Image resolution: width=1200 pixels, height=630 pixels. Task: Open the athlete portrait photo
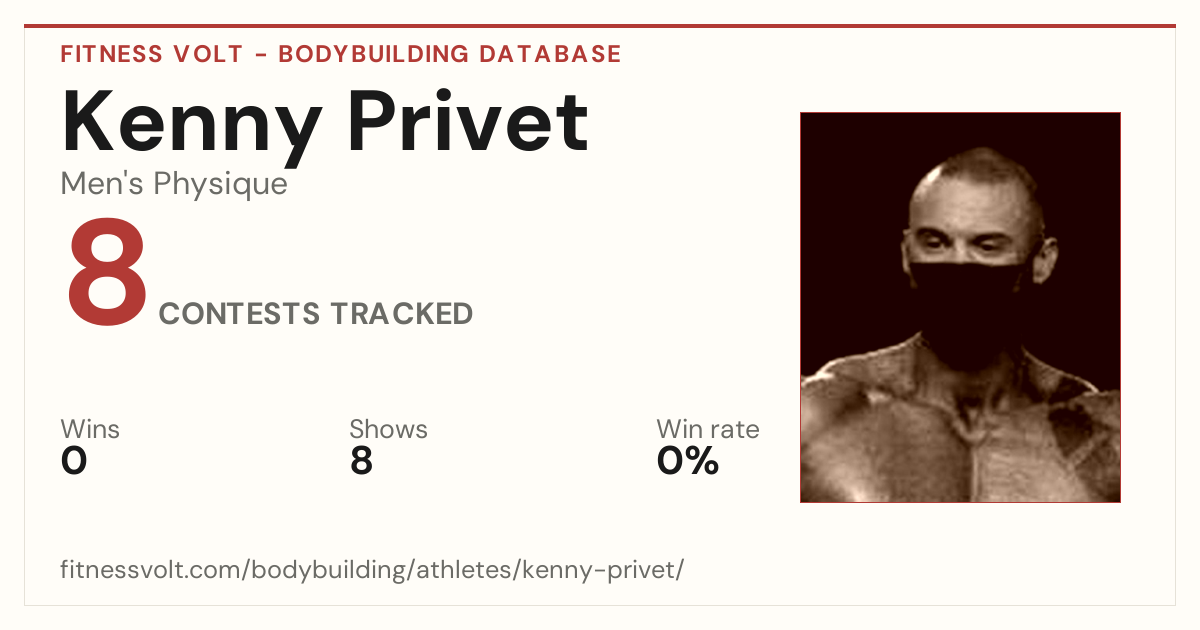tap(960, 307)
